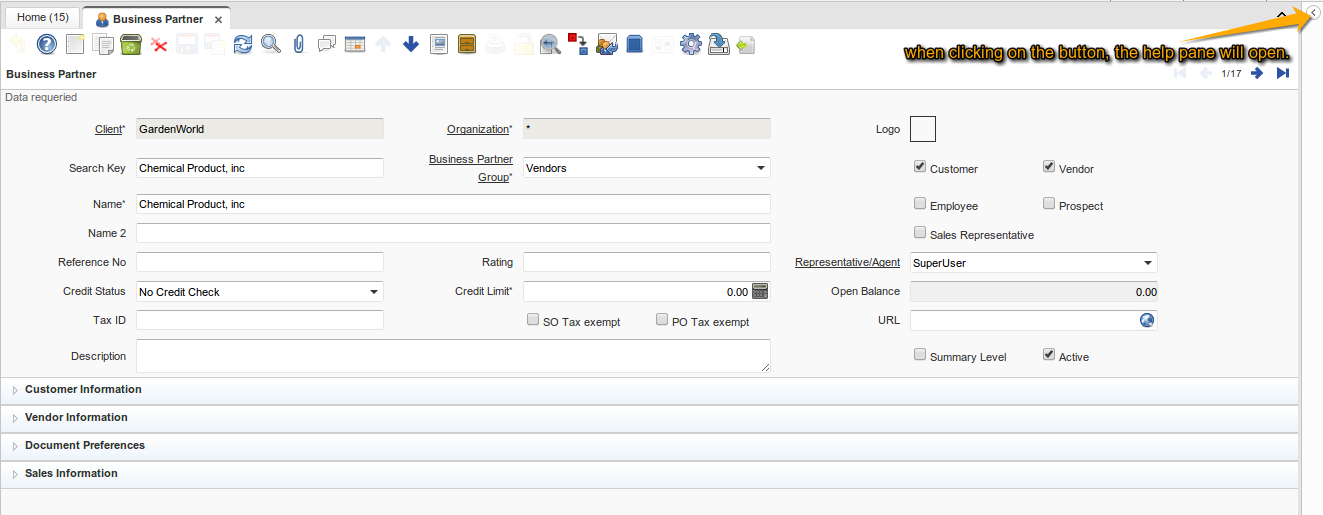
Task: Click the Client field label link
Action: (x=108, y=129)
